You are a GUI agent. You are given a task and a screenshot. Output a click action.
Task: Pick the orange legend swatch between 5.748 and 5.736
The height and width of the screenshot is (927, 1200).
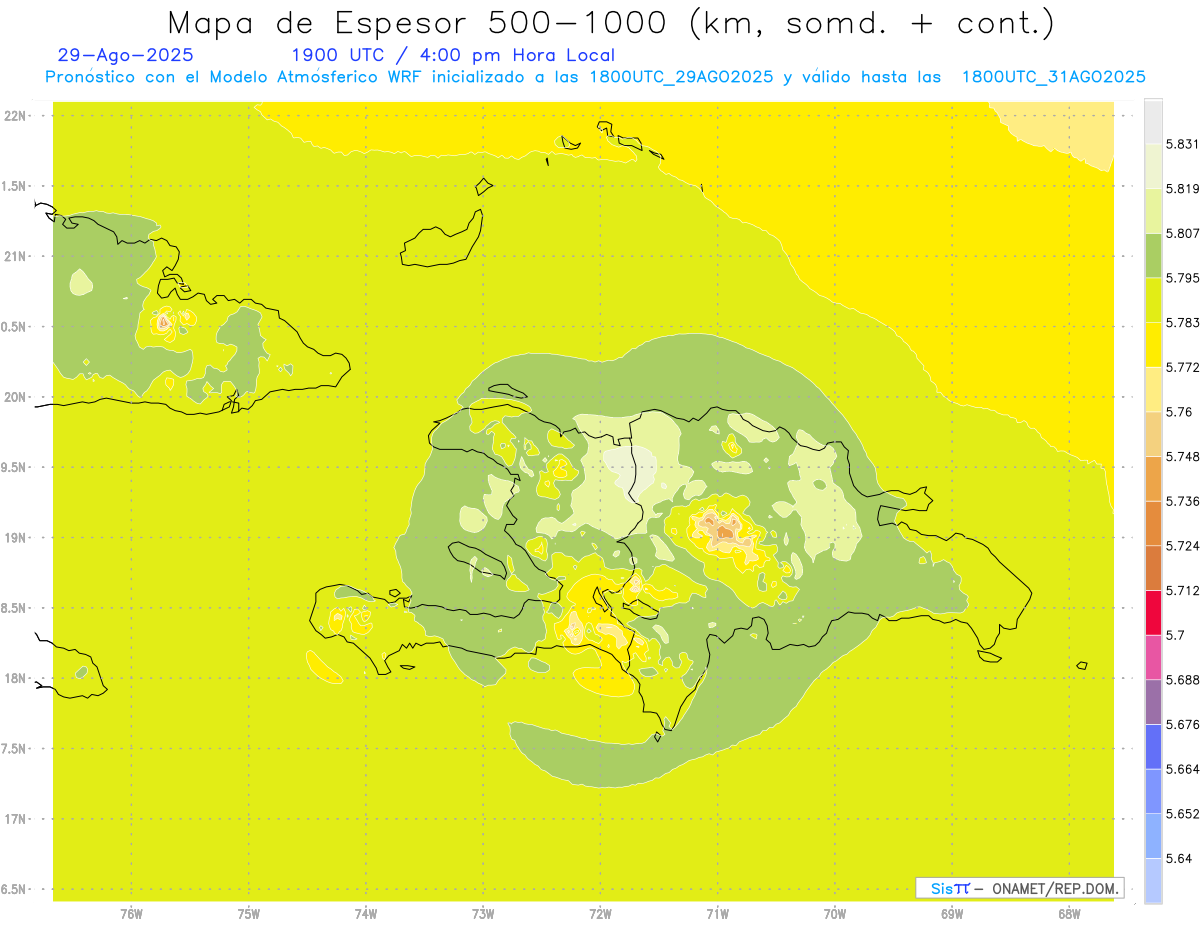tap(1153, 478)
